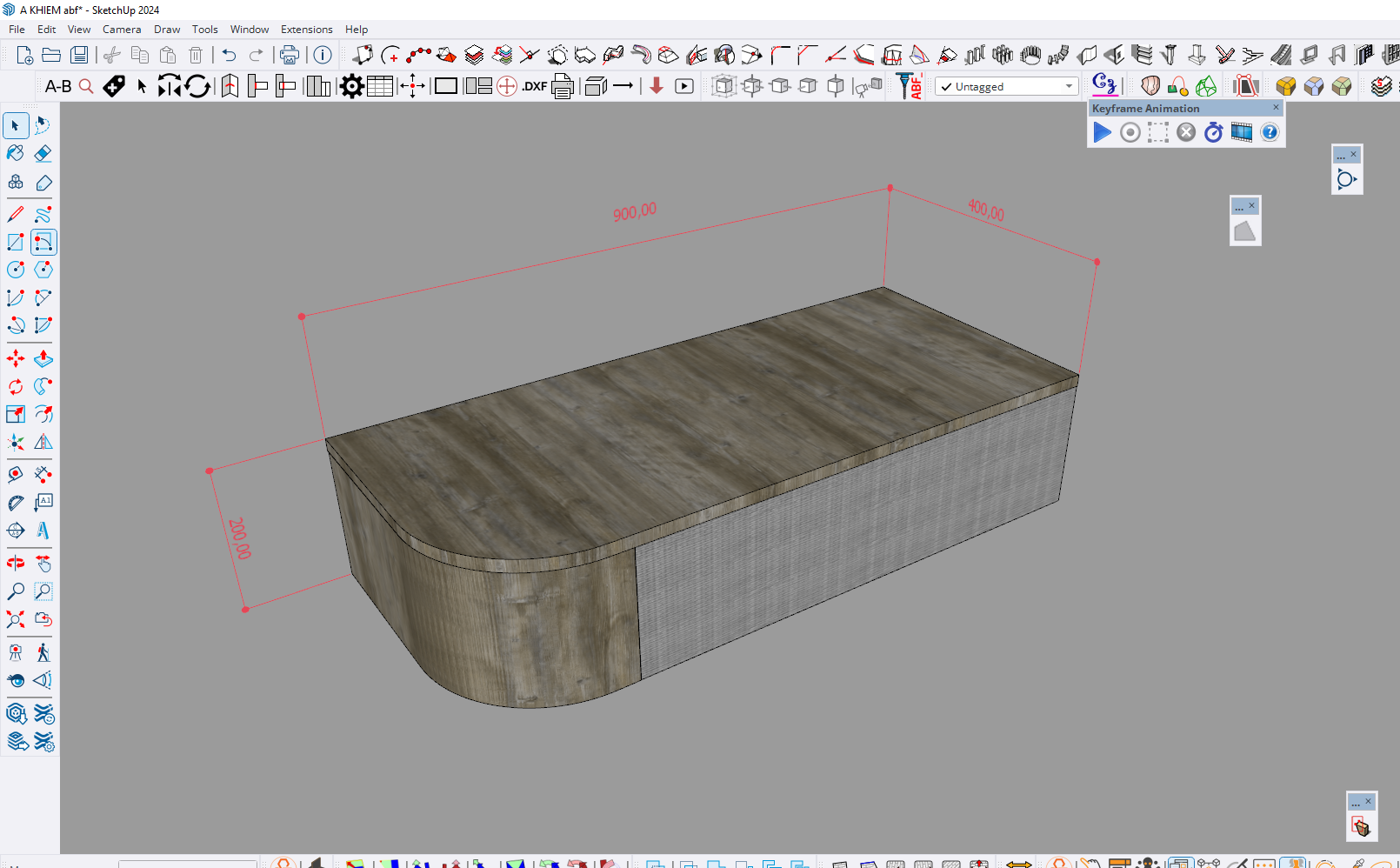
Task: Activate the Push/Pull tool
Action: (43, 358)
